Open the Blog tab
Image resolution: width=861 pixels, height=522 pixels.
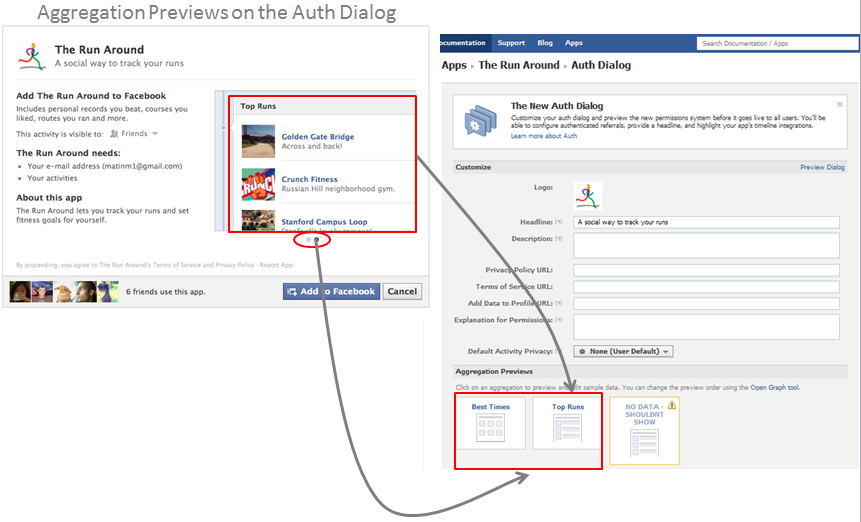click(x=545, y=43)
